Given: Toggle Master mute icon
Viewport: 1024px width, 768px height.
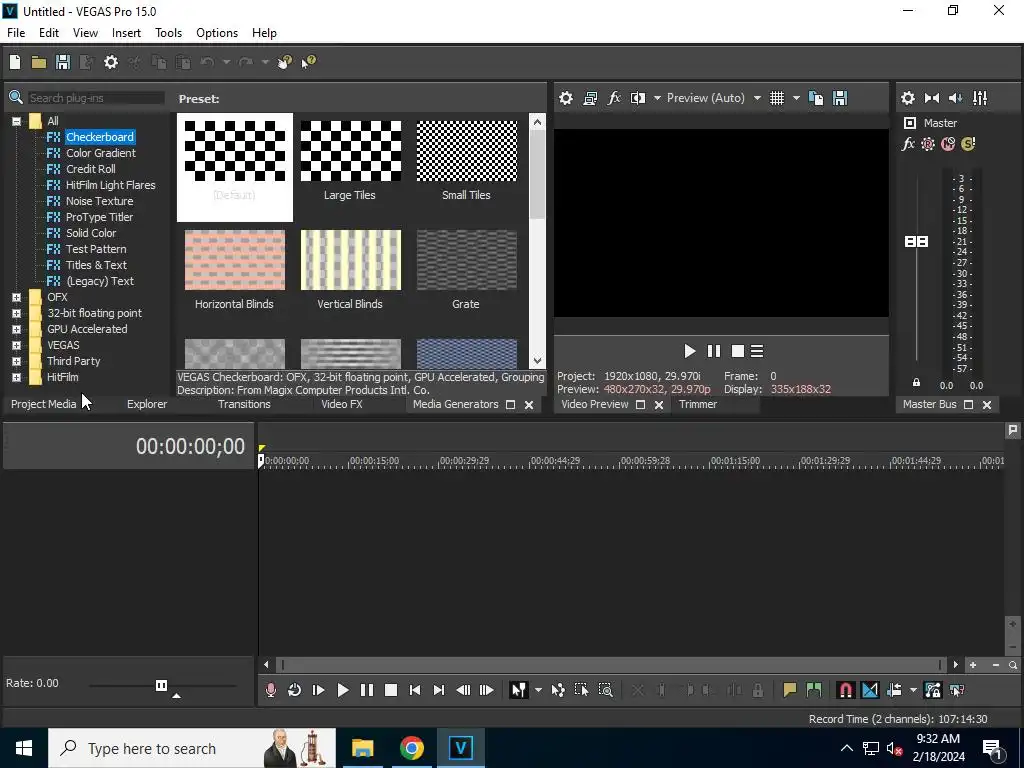Looking at the screenshot, I should (948, 144).
